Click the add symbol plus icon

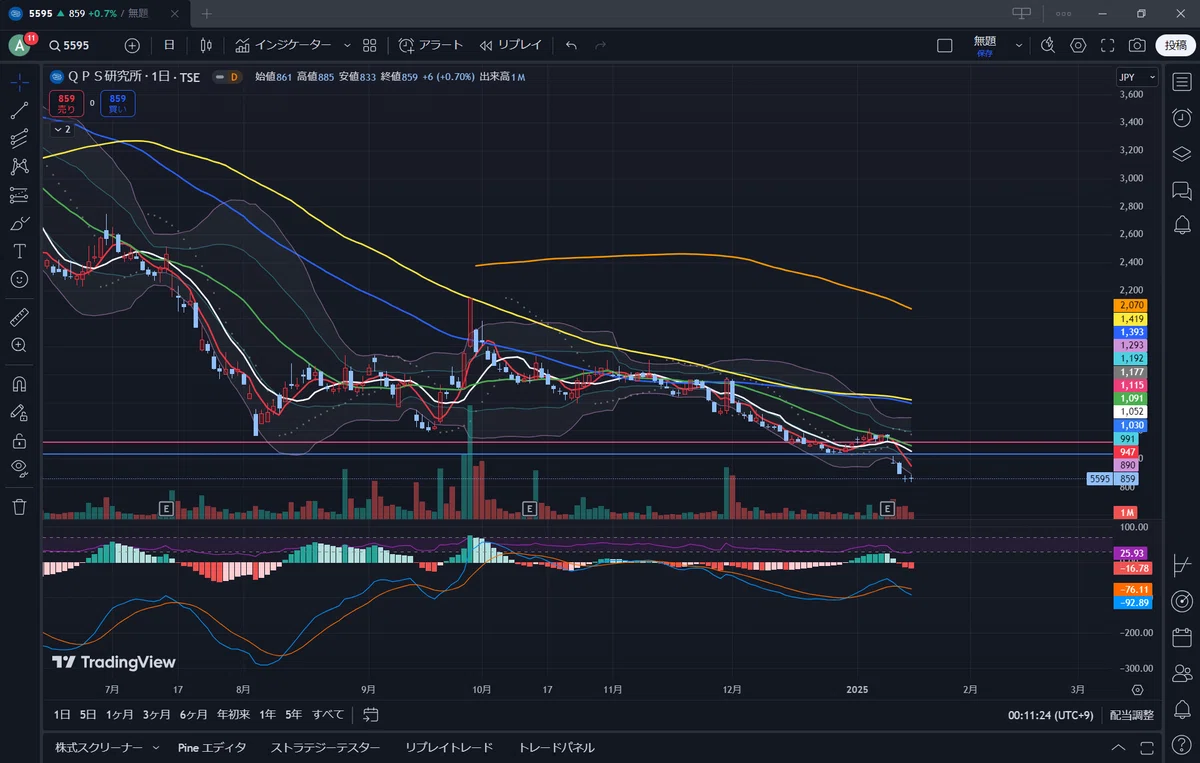[132, 45]
